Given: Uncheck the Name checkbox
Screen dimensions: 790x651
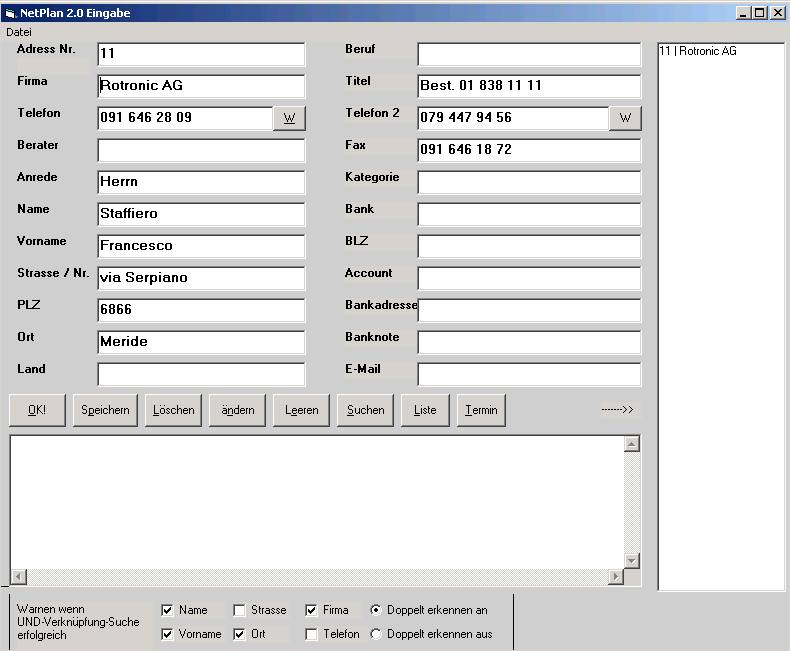Looking at the screenshot, I should pyautogui.click(x=167, y=610).
